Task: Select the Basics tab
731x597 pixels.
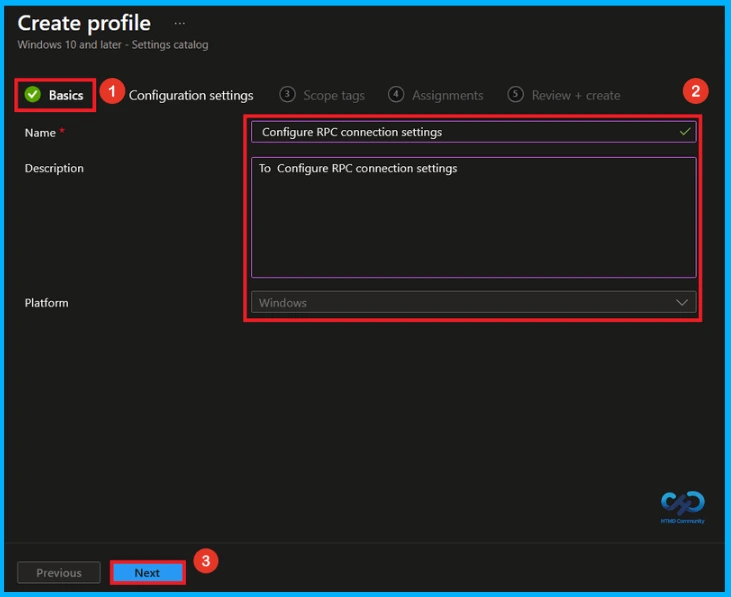Action: pos(55,95)
